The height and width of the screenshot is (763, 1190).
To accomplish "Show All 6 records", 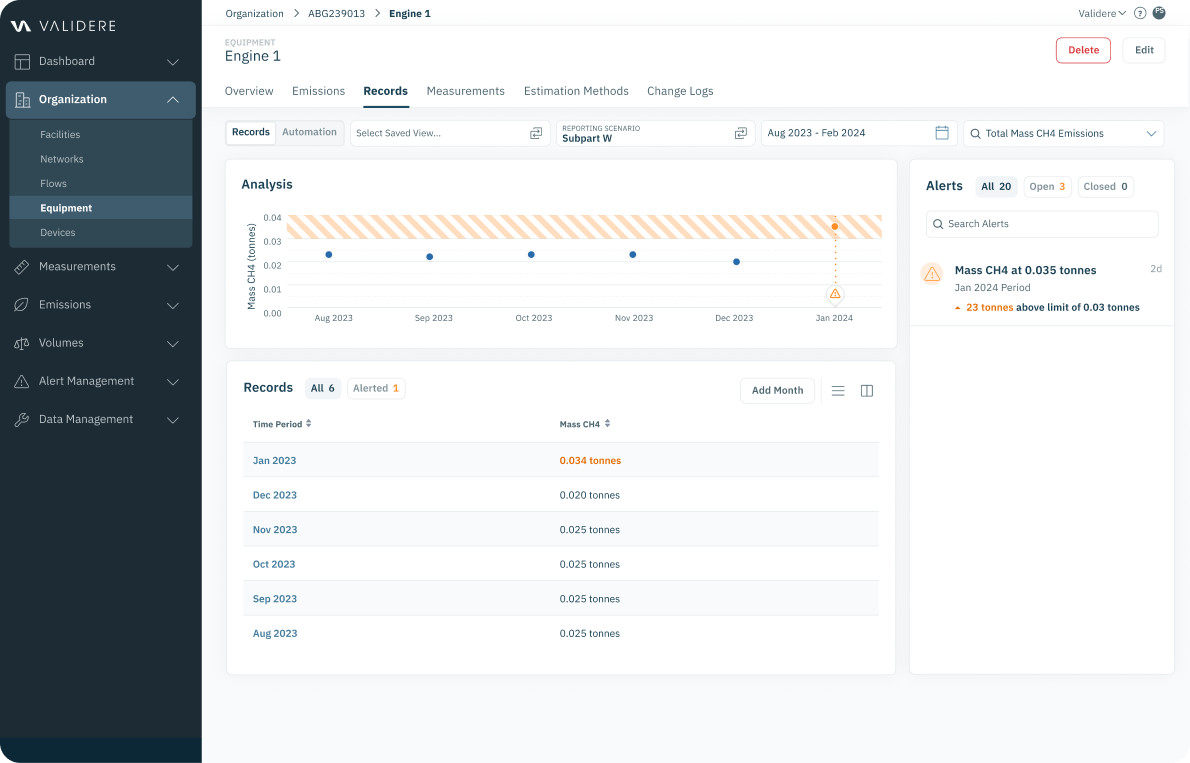I will (323, 388).
